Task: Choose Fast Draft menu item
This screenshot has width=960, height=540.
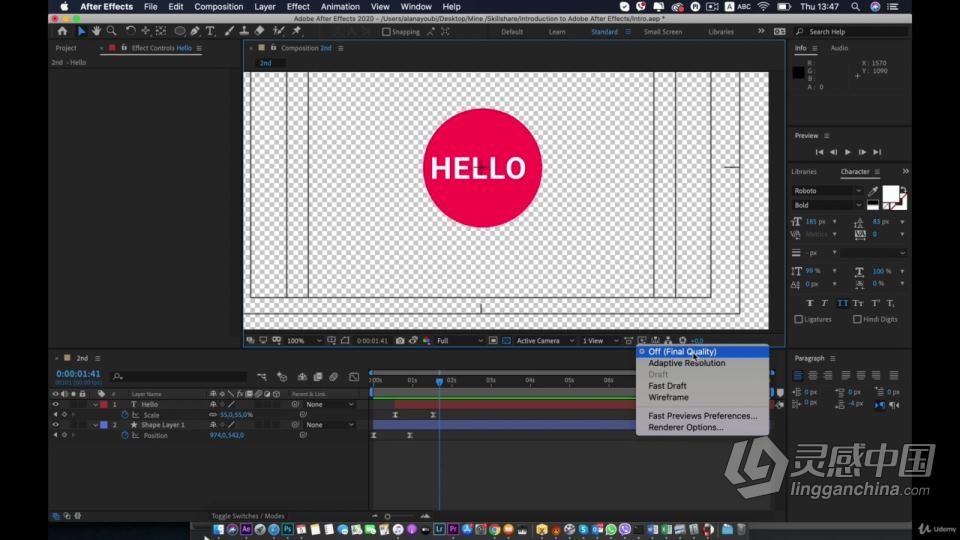Action: pyautogui.click(x=702, y=386)
